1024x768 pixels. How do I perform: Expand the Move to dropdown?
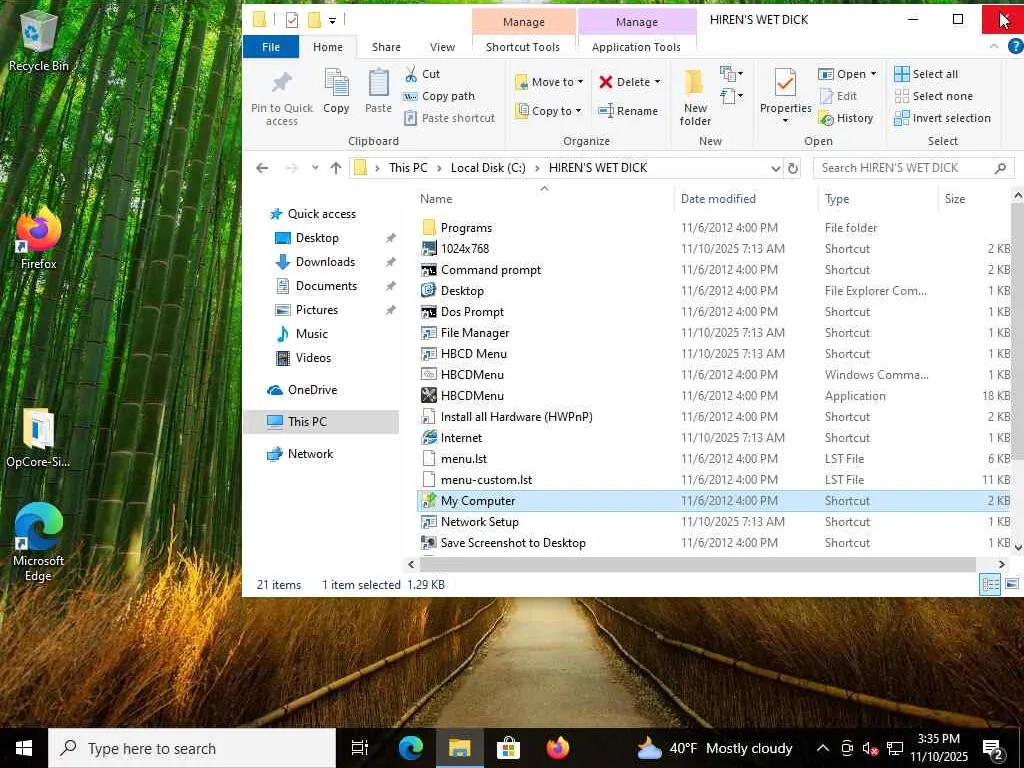(580, 82)
